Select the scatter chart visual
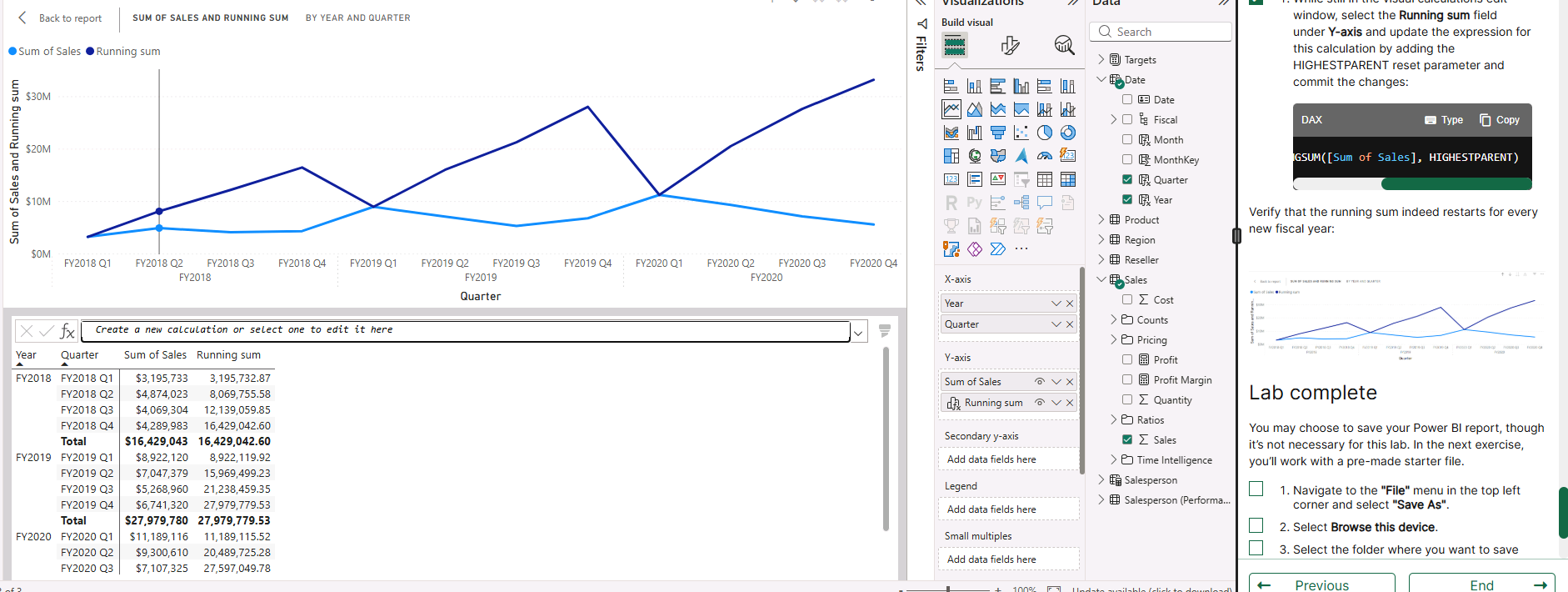 [x=1021, y=133]
